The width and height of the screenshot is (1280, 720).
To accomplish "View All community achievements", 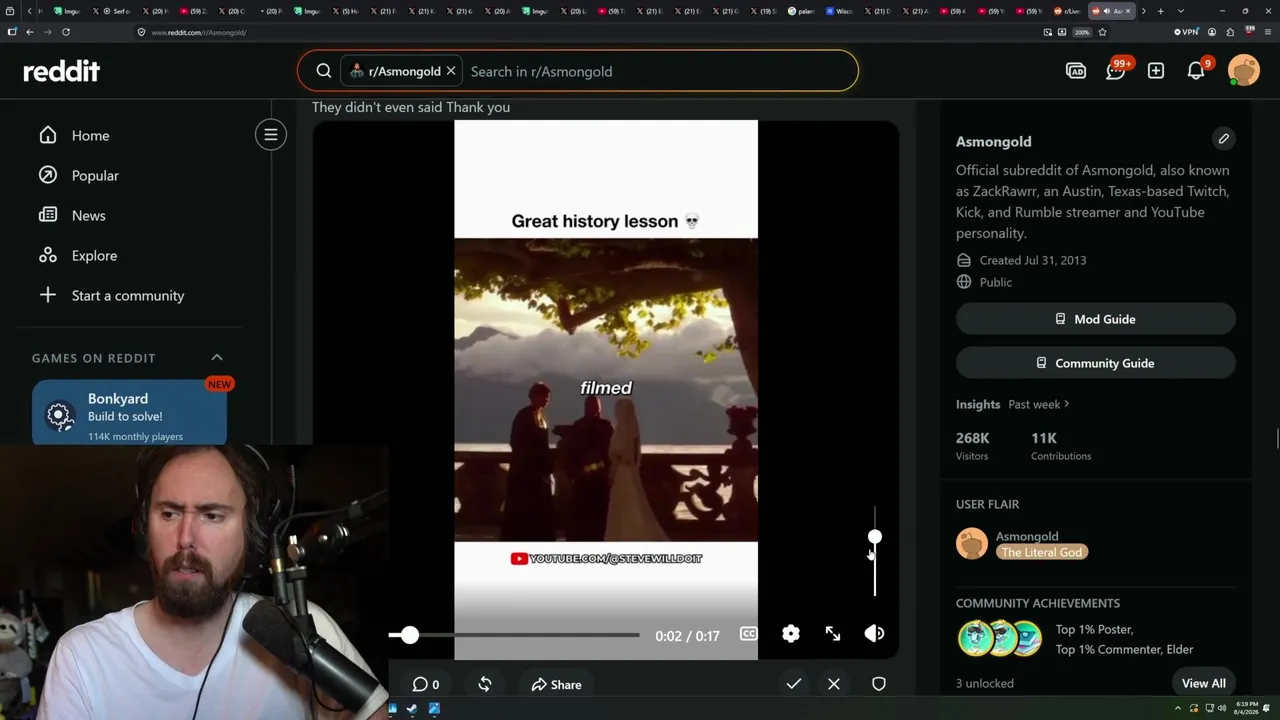I will [1204, 683].
